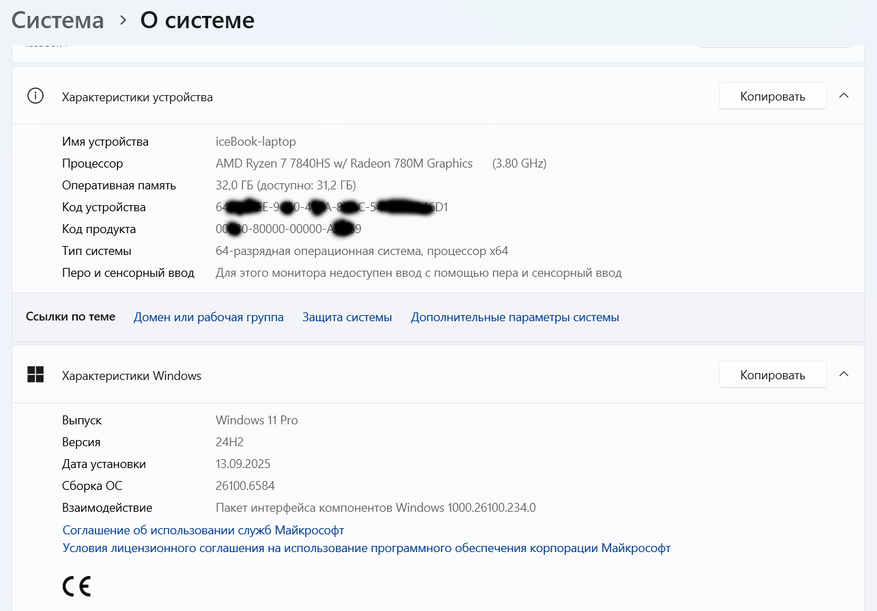This screenshot has height=611, width=877.
Task: Click the Тип системы label
Action: [96, 251]
